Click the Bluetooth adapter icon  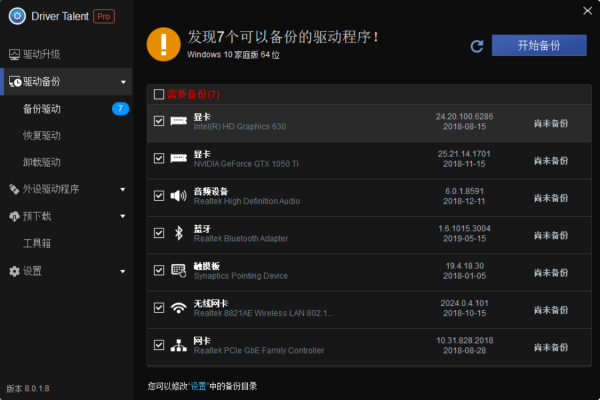click(178, 233)
